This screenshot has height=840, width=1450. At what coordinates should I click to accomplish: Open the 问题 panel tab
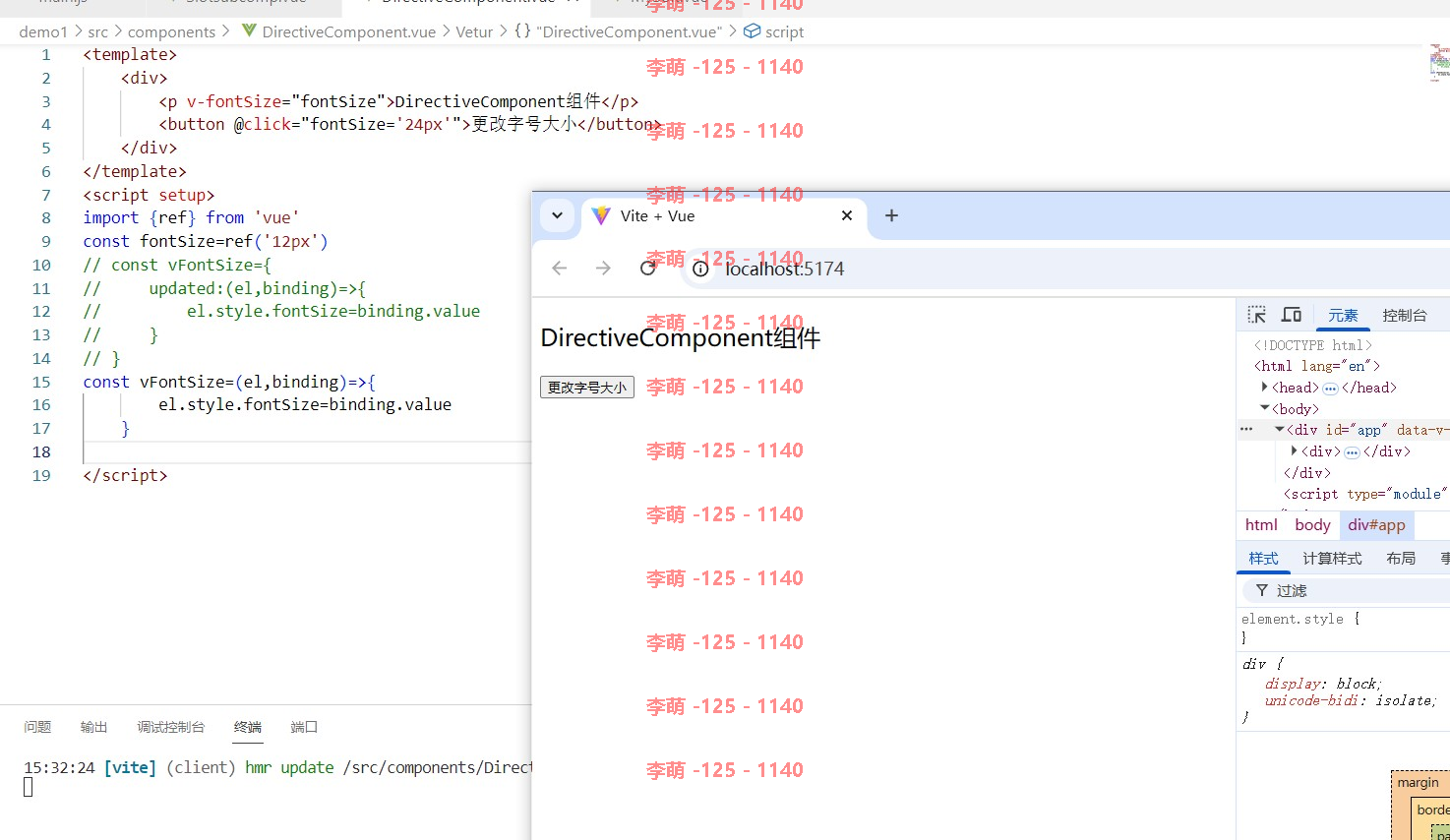[37, 727]
